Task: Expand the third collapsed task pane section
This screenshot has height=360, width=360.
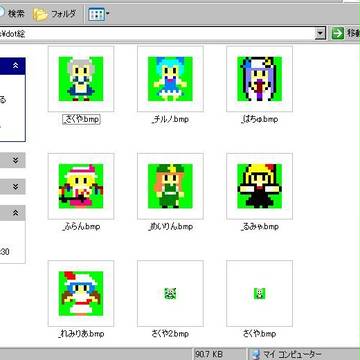Action: (x=16, y=187)
